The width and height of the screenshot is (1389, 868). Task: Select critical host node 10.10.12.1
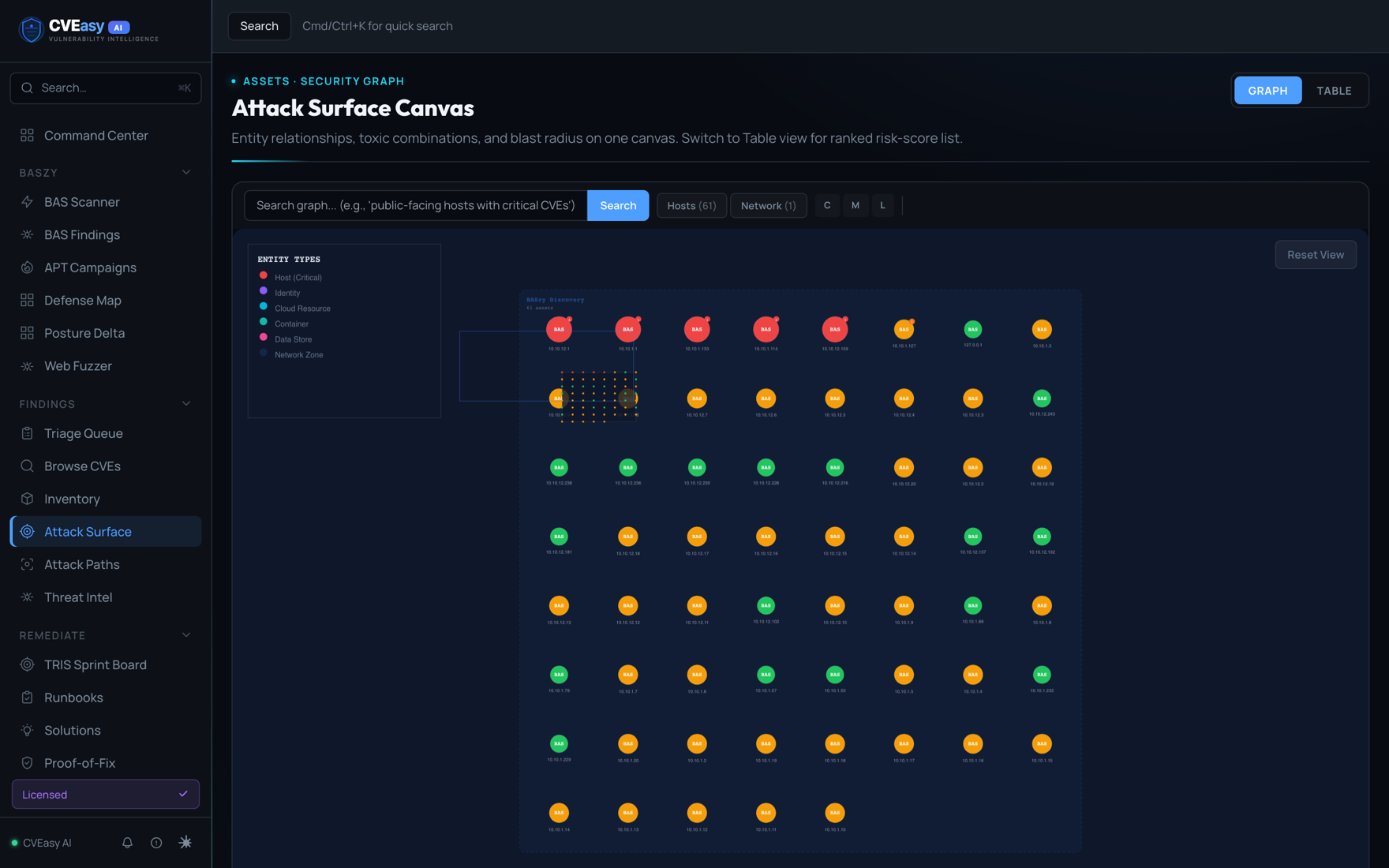pyautogui.click(x=559, y=329)
